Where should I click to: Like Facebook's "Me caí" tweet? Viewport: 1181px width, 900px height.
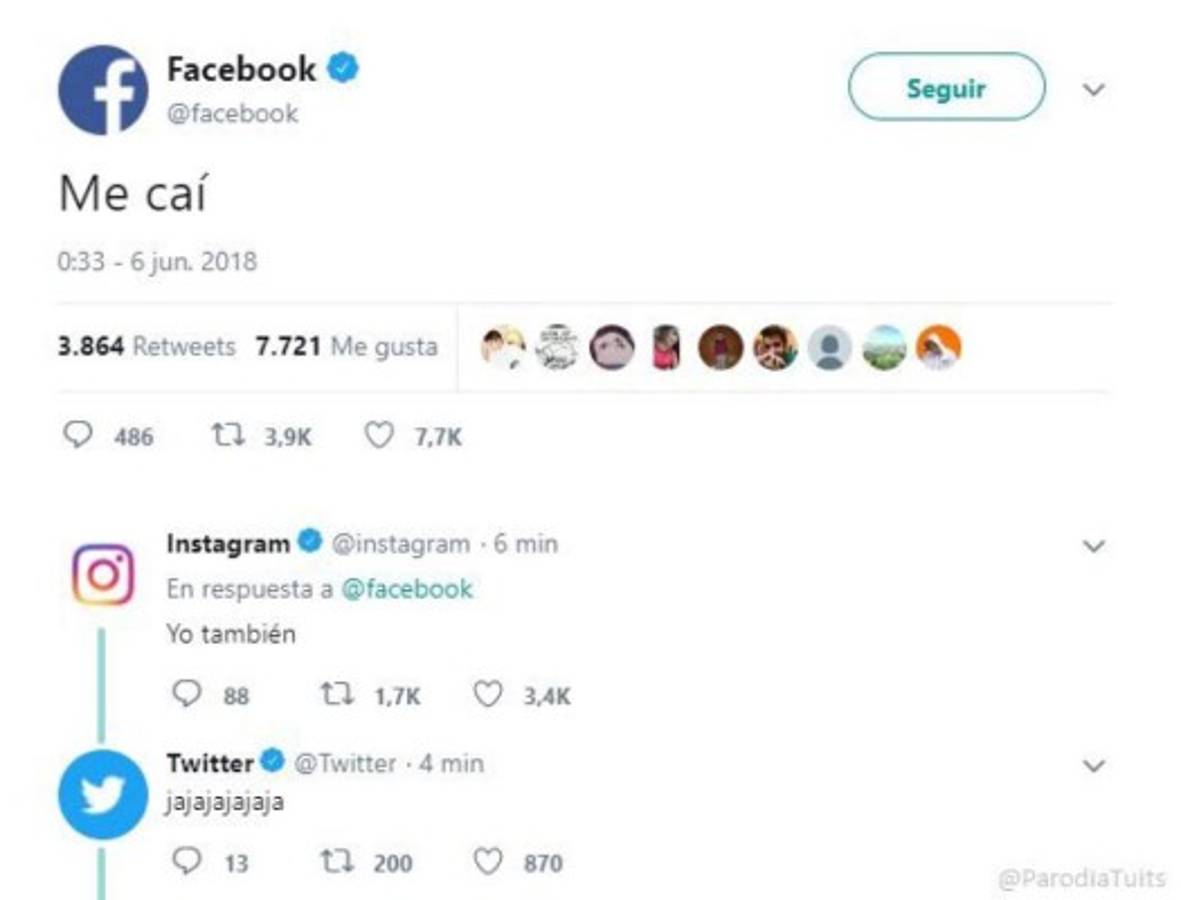click(x=378, y=436)
